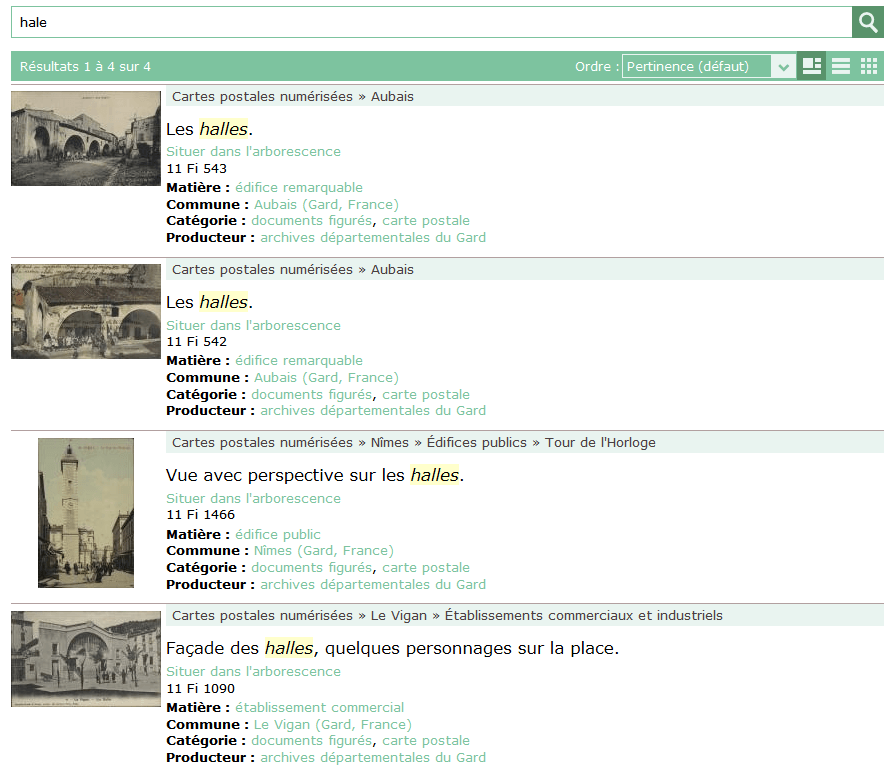
Task: Click documents figurés link for 11 Fi 1090
Action: 312,740
